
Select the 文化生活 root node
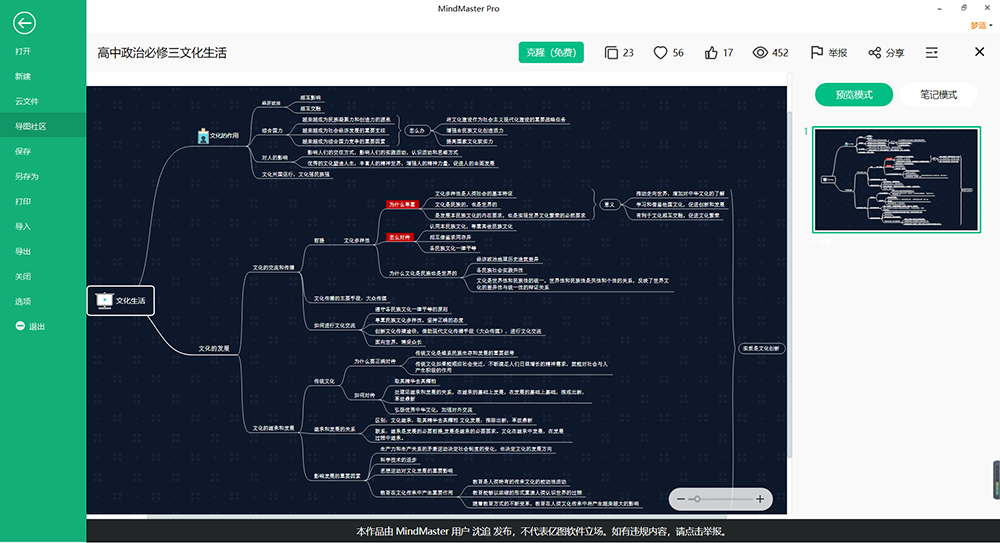click(121, 301)
